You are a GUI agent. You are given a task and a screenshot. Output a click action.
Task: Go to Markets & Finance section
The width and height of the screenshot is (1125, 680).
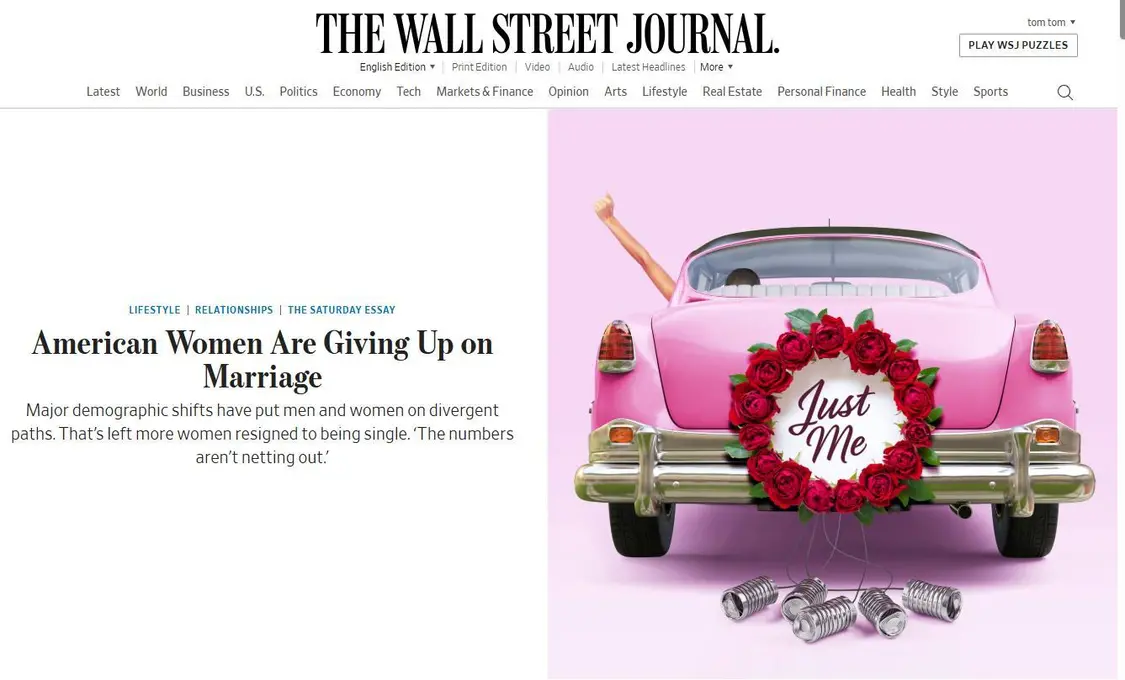pos(484,92)
